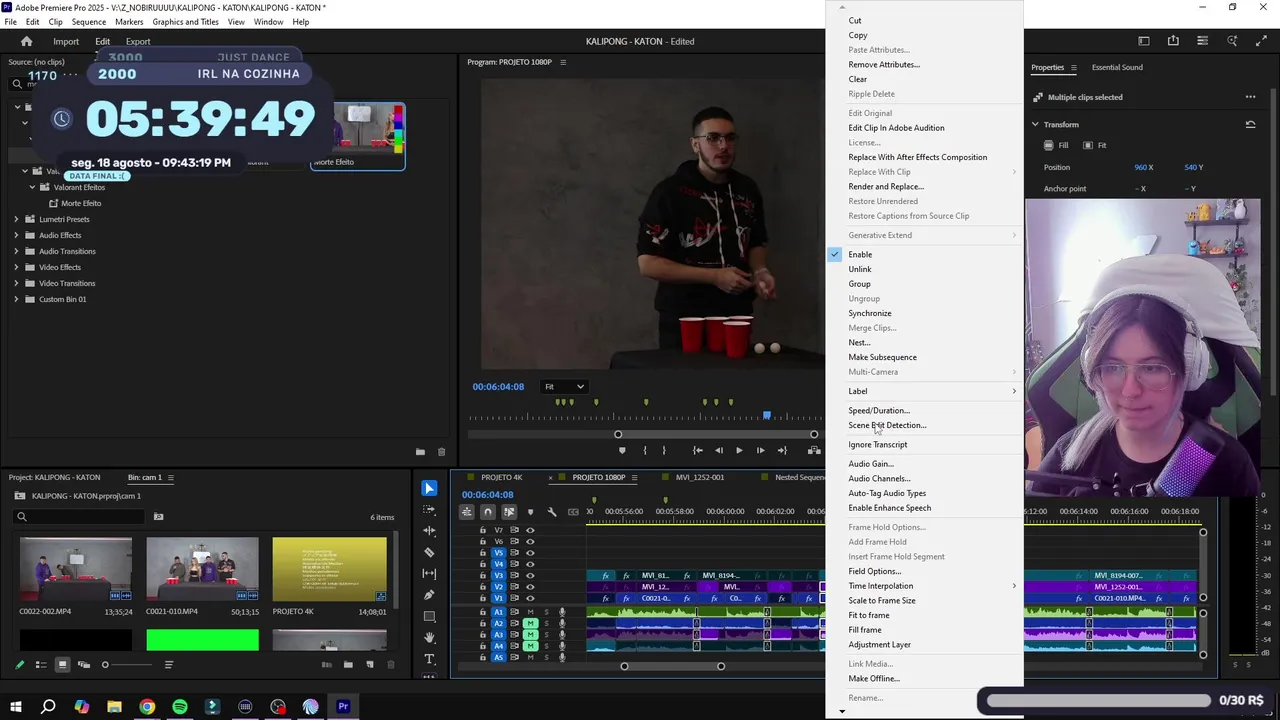The image size is (1280, 720).
Task: Open the Export workspace
Action: pyautogui.click(x=138, y=41)
